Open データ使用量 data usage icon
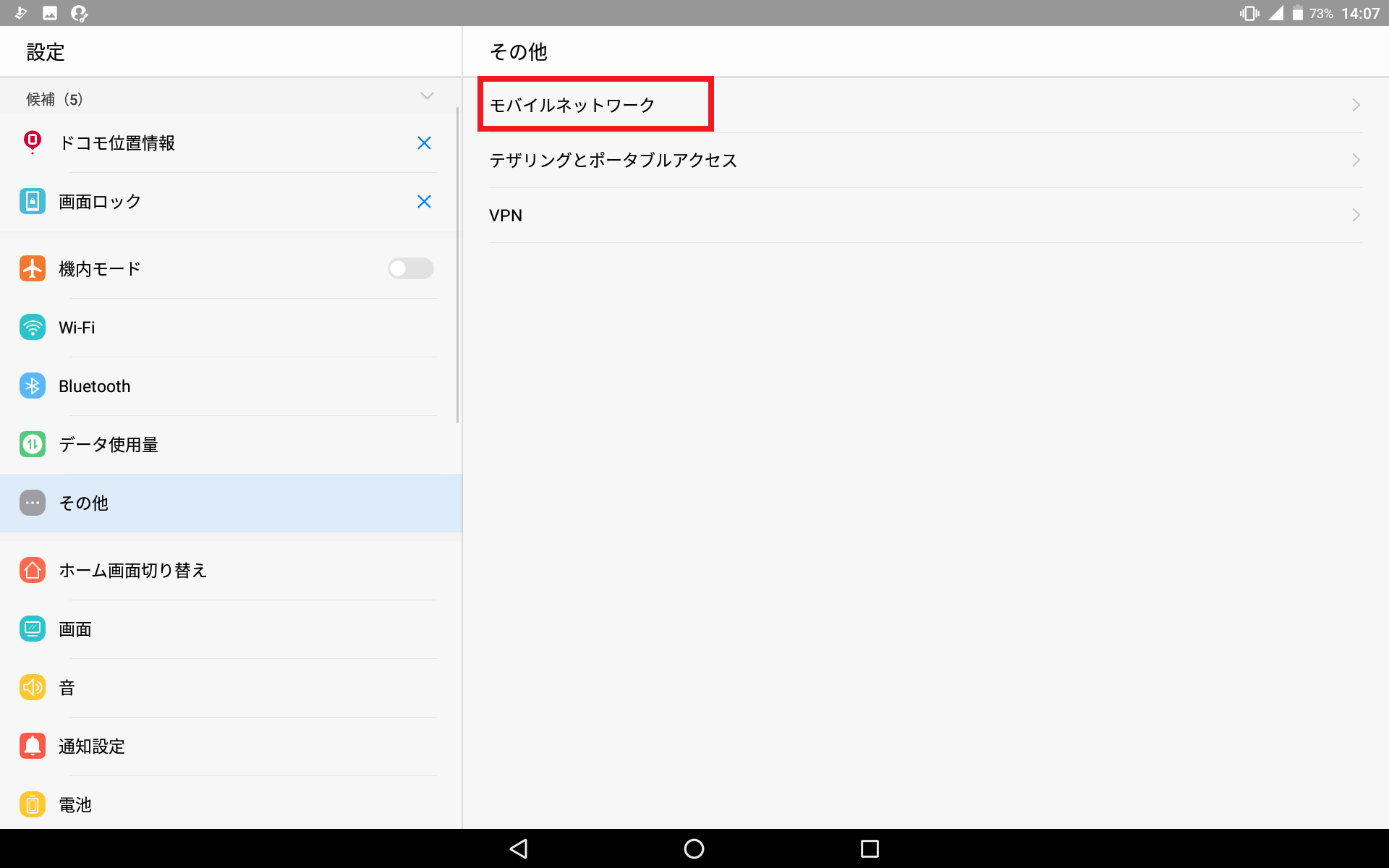1389x868 pixels. click(x=33, y=444)
